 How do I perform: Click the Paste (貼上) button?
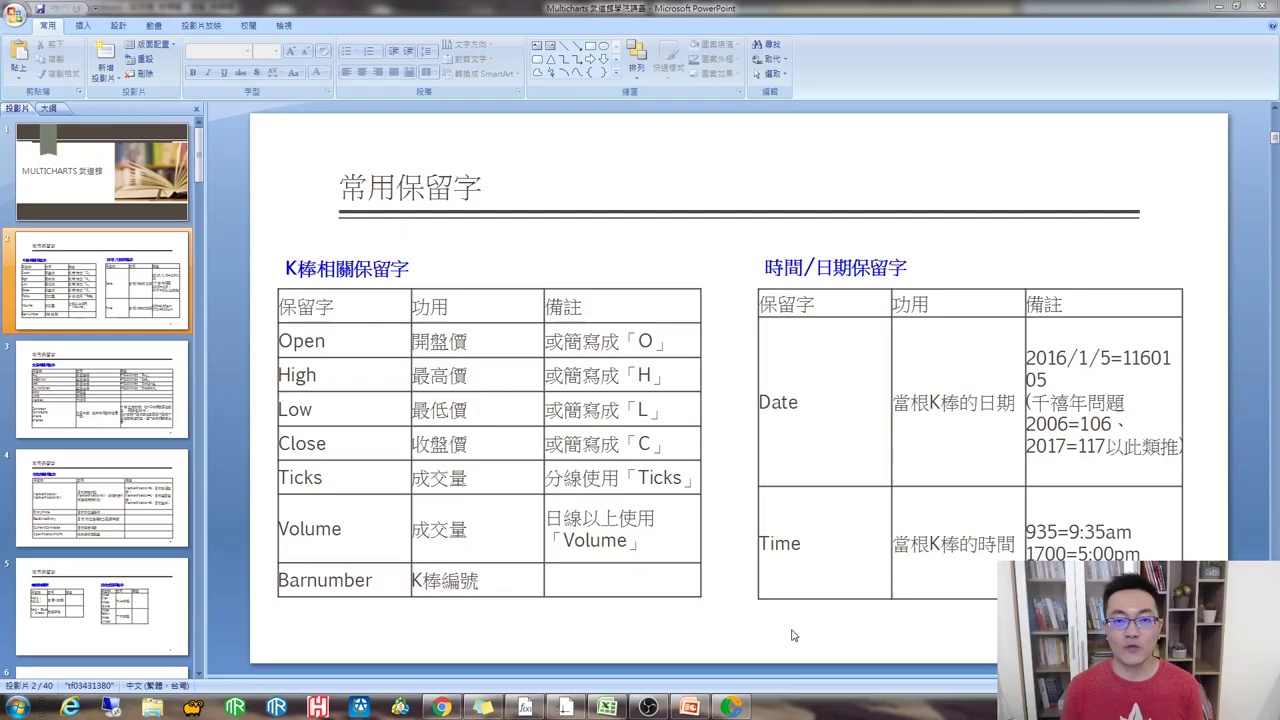coord(18,58)
